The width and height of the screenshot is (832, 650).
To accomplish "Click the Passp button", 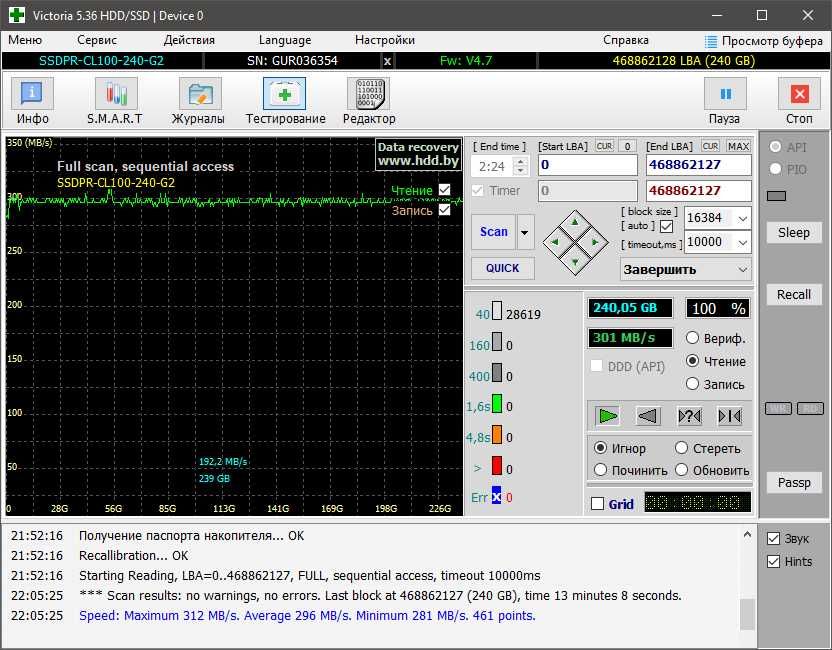I will [794, 482].
